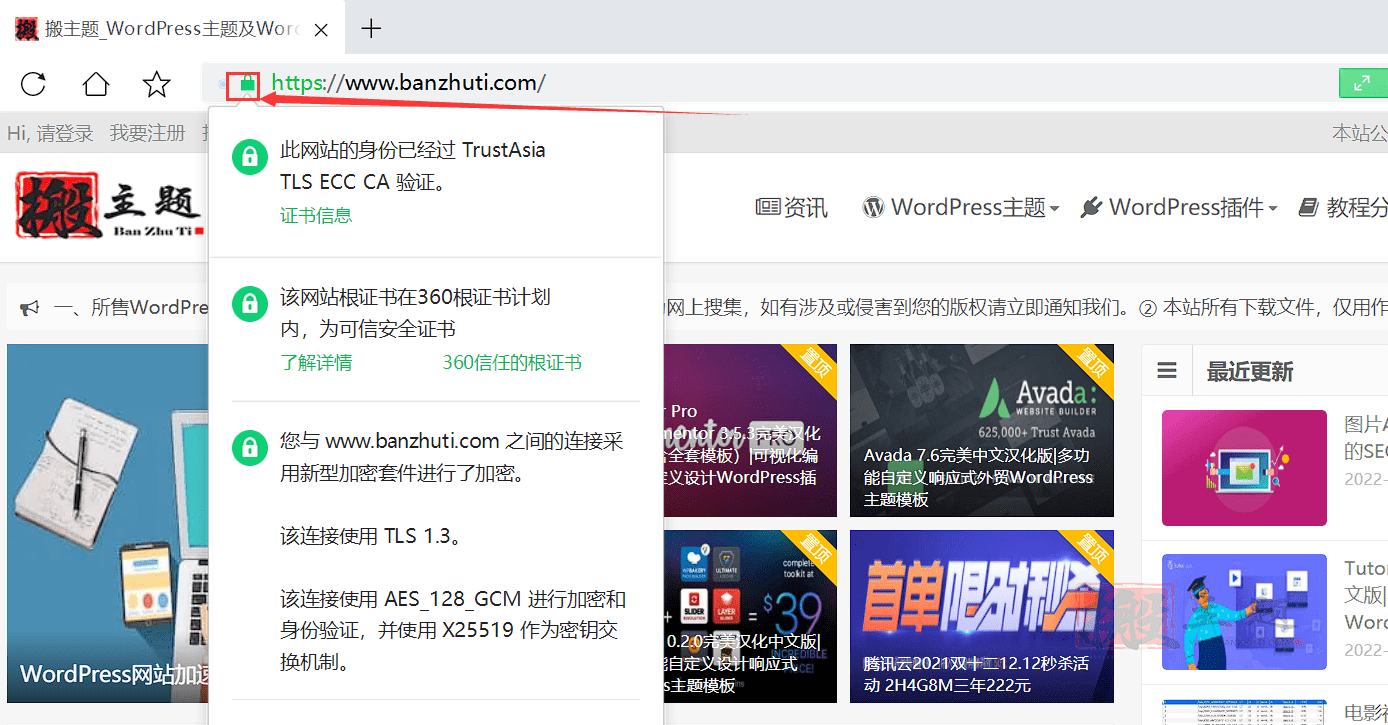Image resolution: width=1388 pixels, height=725 pixels.
Task: Click the 搬主题 site logo
Action: coord(109,205)
